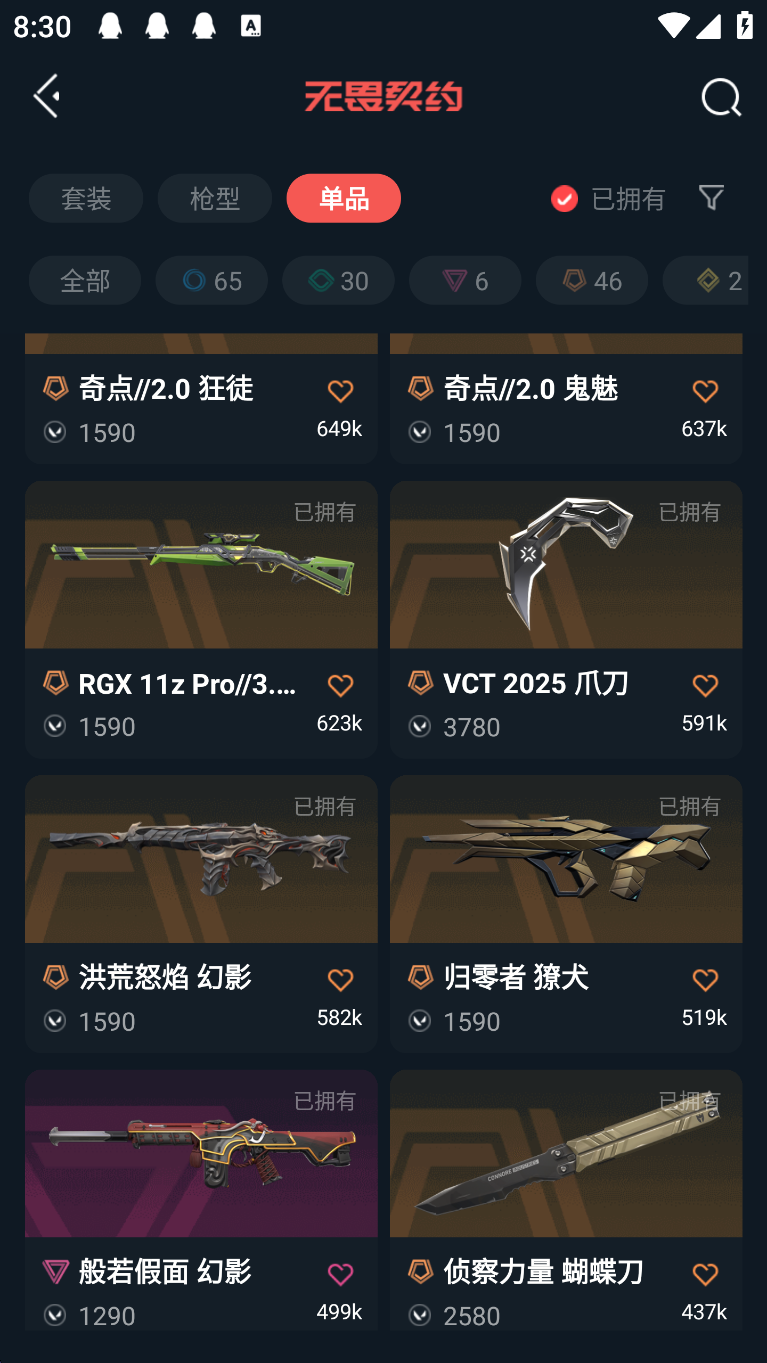Open the VCT 2025 爪刀 thumbnail
Image resolution: width=767 pixels, height=1363 pixels.
point(566,565)
